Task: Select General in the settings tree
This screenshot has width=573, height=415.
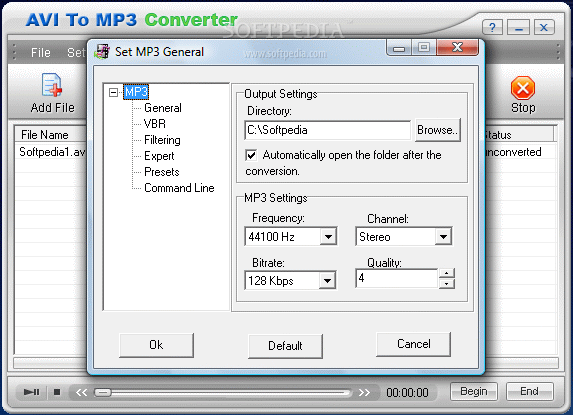Action: (x=163, y=108)
